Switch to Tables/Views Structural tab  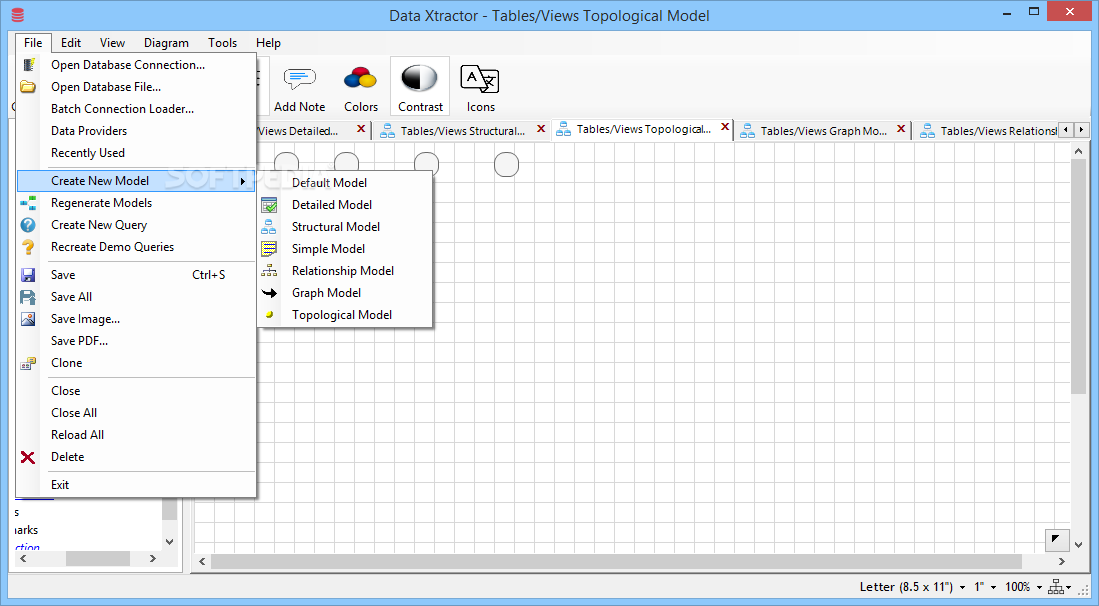462,131
